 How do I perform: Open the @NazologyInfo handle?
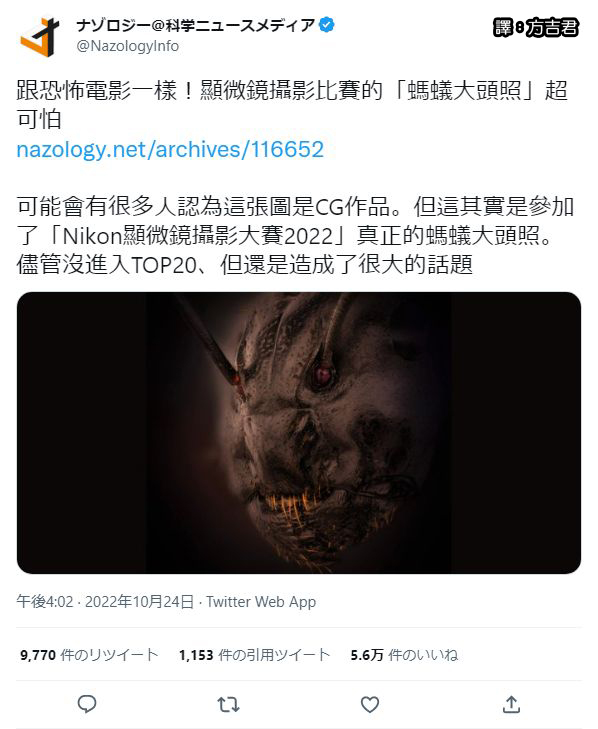pyautogui.click(x=127, y=46)
